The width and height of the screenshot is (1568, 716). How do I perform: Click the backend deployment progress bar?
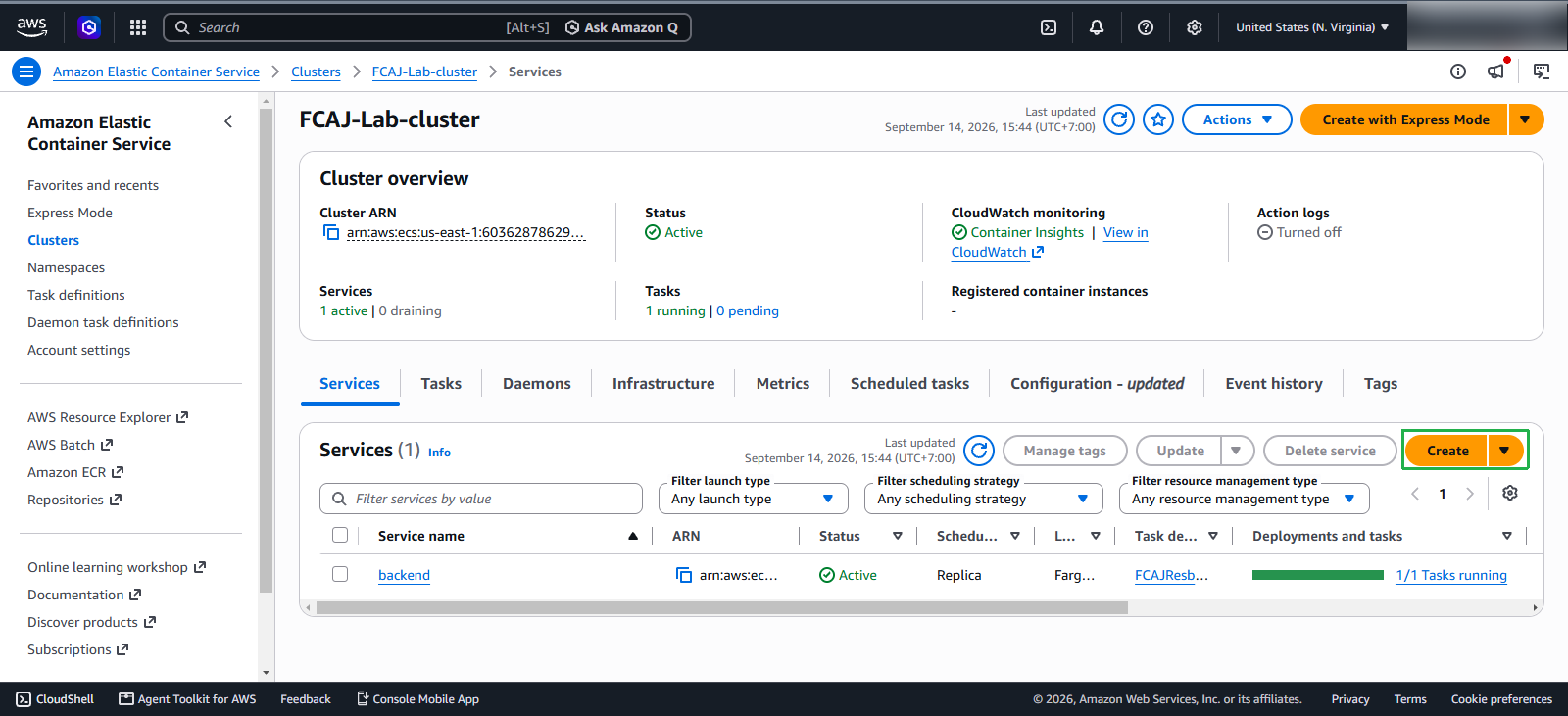[x=1318, y=575]
